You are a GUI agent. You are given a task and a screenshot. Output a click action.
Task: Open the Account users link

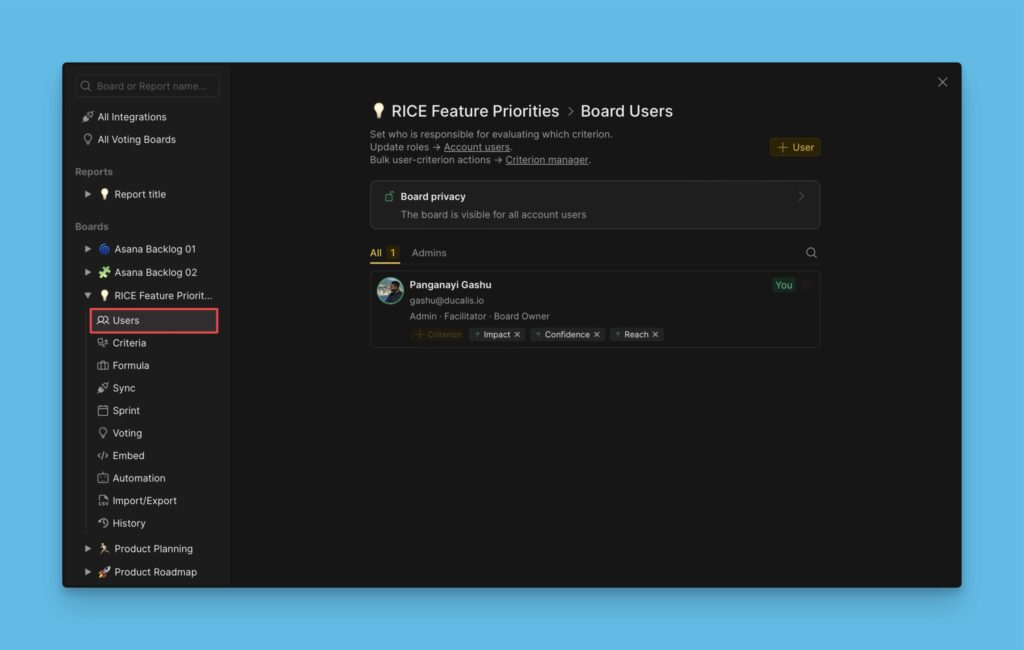pyautogui.click(x=476, y=146)
